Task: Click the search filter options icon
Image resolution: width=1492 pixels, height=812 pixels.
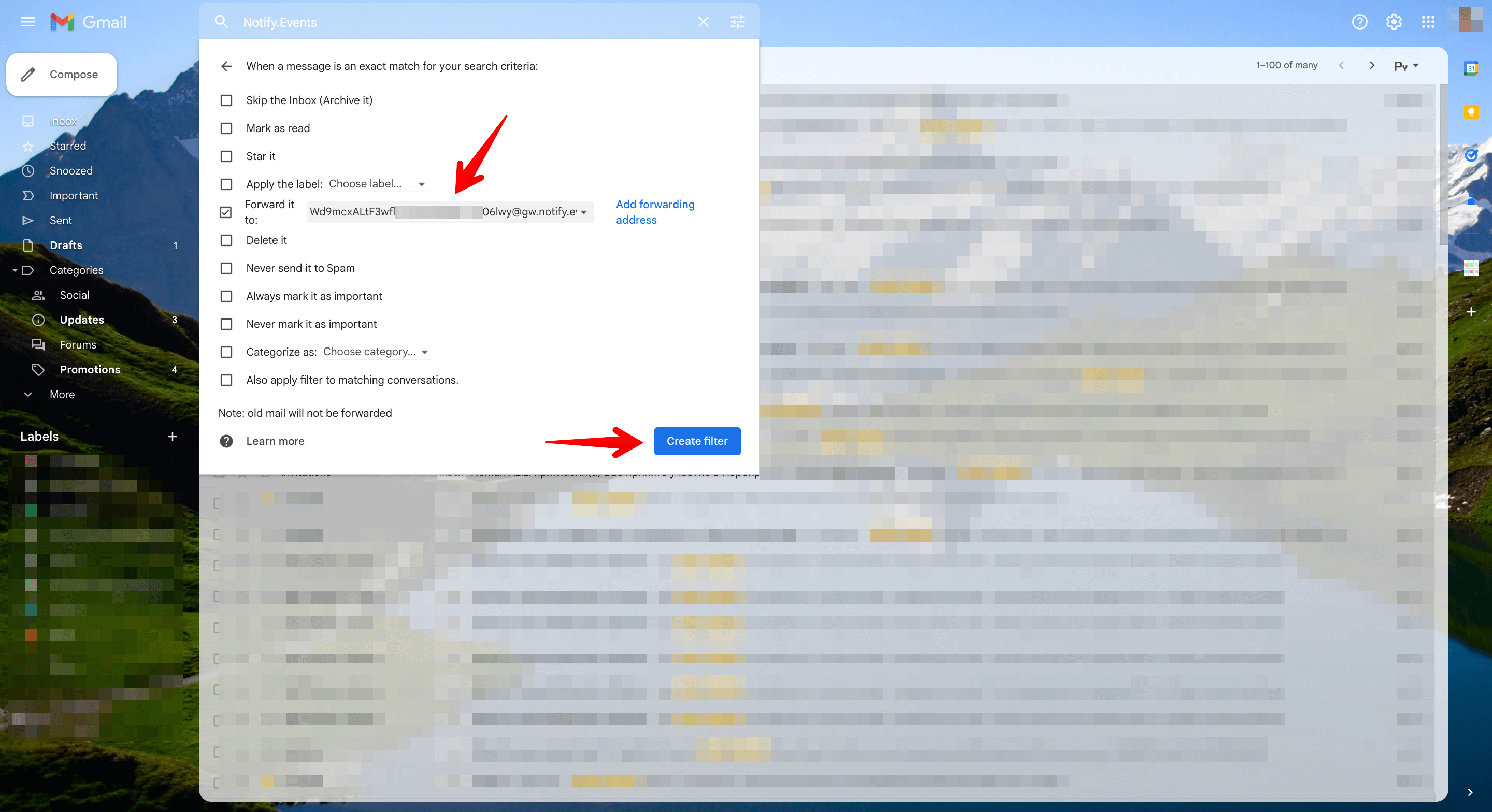Action: pos(737,20)
